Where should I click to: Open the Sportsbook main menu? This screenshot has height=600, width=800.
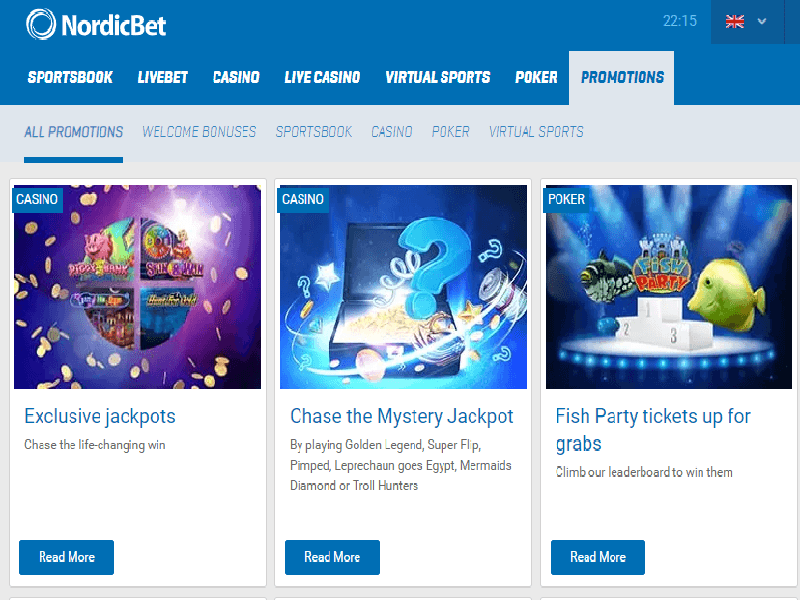point(70,77)
